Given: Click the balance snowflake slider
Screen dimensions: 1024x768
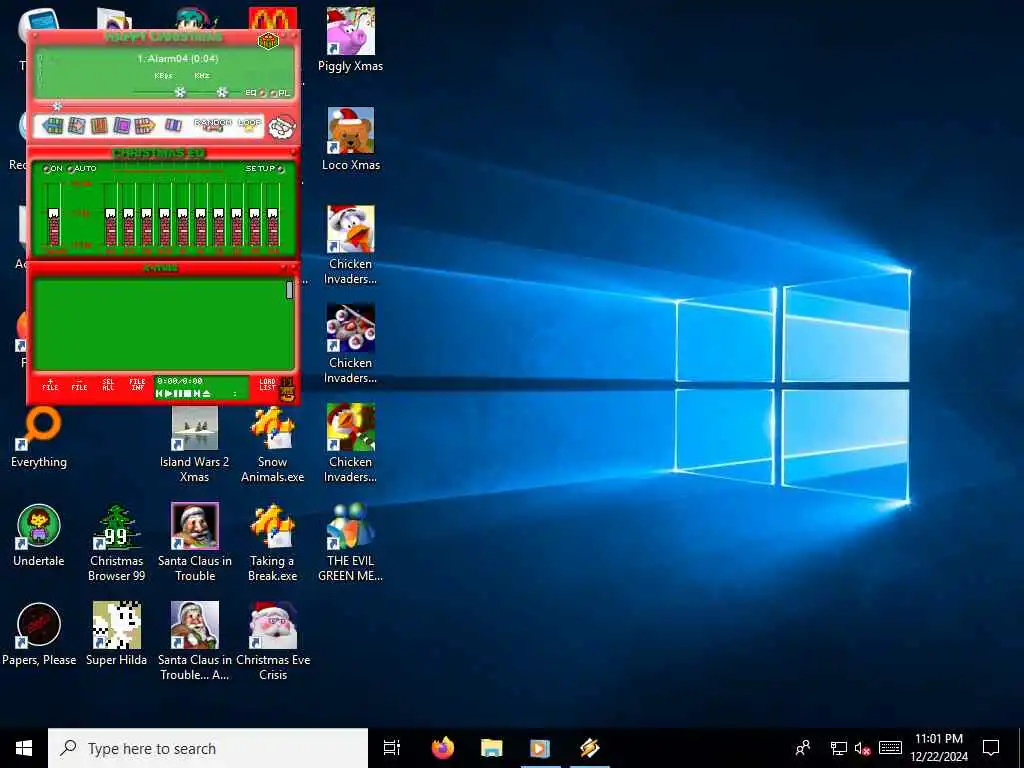Looking at the screenshot, I should coord(222,92).
